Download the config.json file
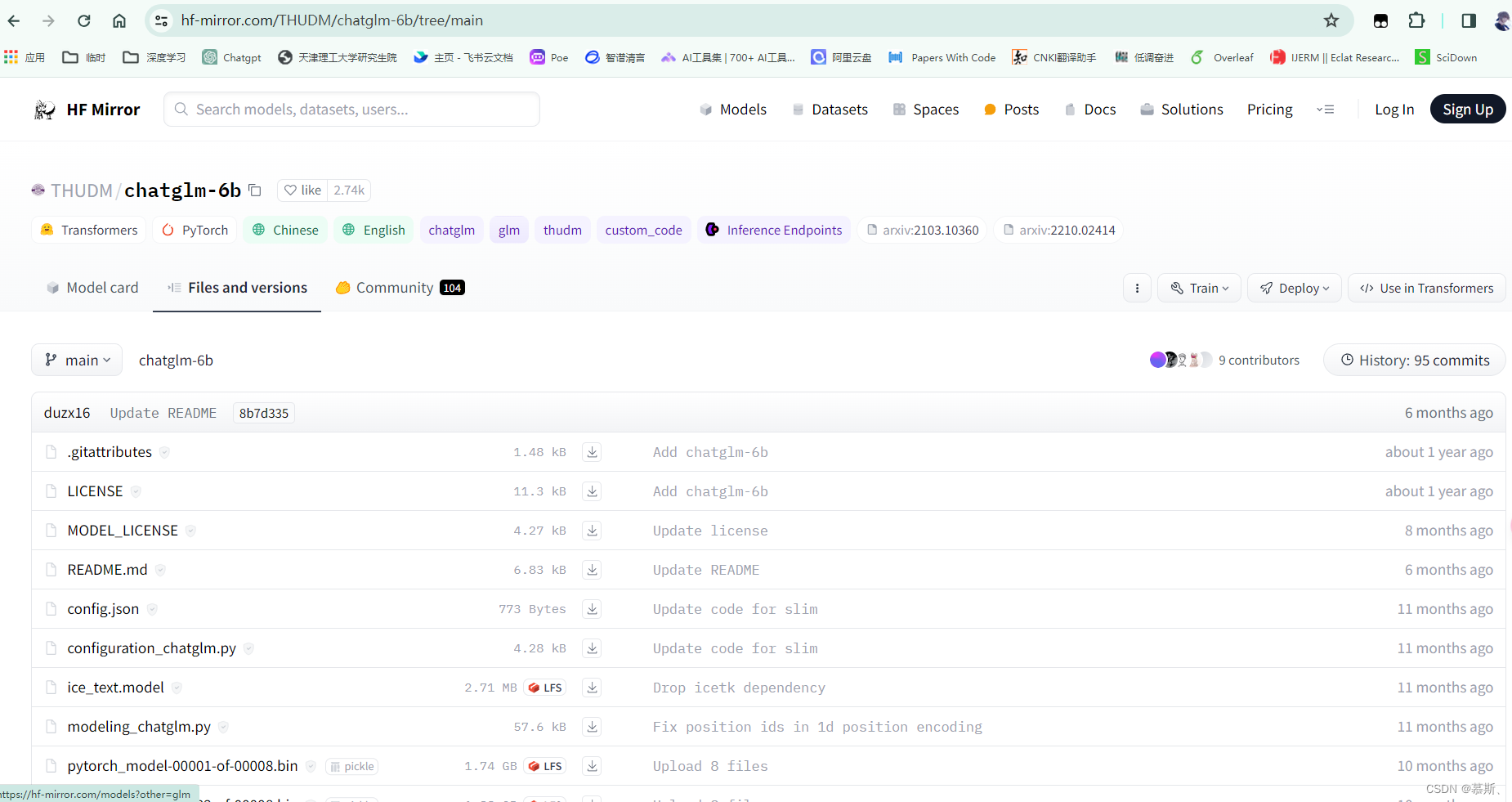The image size is (1512, 802). click(x=592, y=609)
